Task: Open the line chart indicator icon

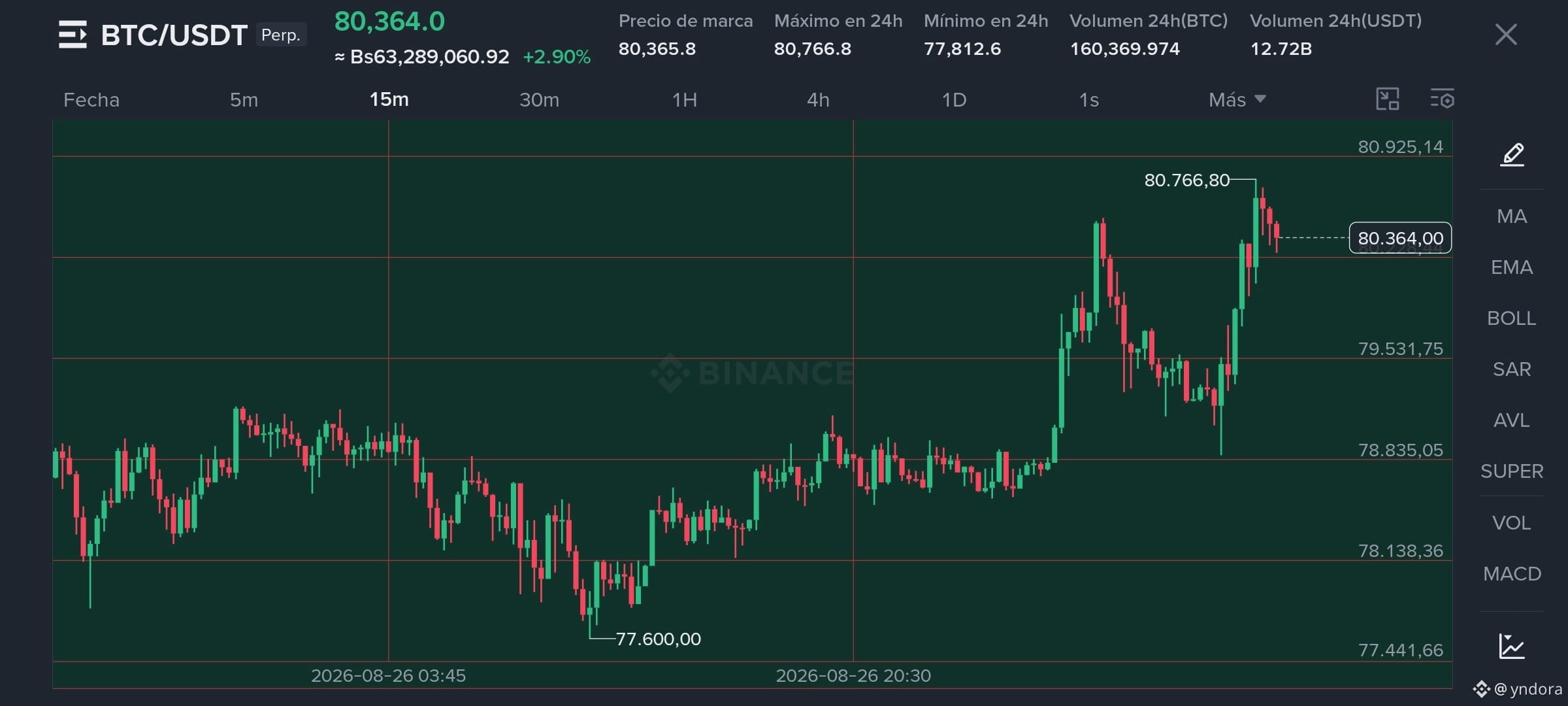Action: click(x=1512, y=647)
